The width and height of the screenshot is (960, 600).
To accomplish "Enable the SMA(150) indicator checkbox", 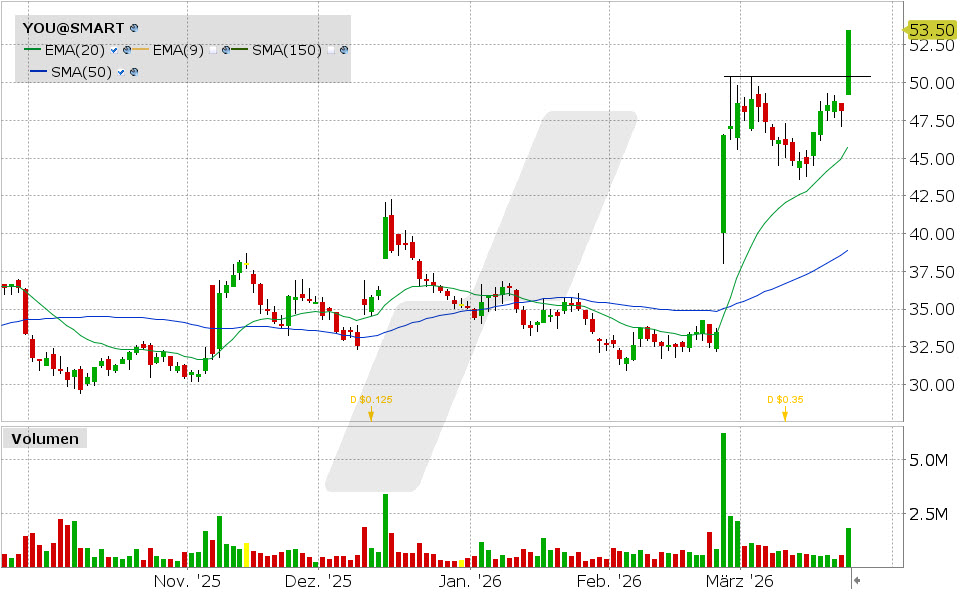I will click(x=331, y=50).
